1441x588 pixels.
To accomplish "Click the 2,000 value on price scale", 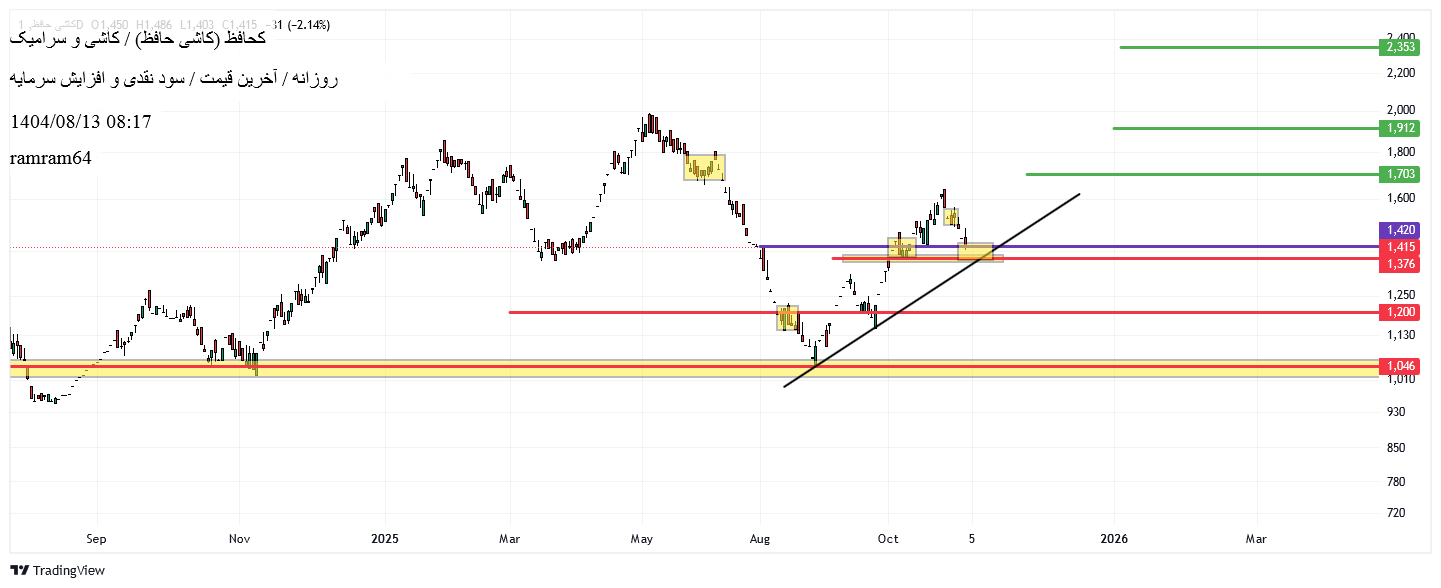I will click(x=1400, y=109).
